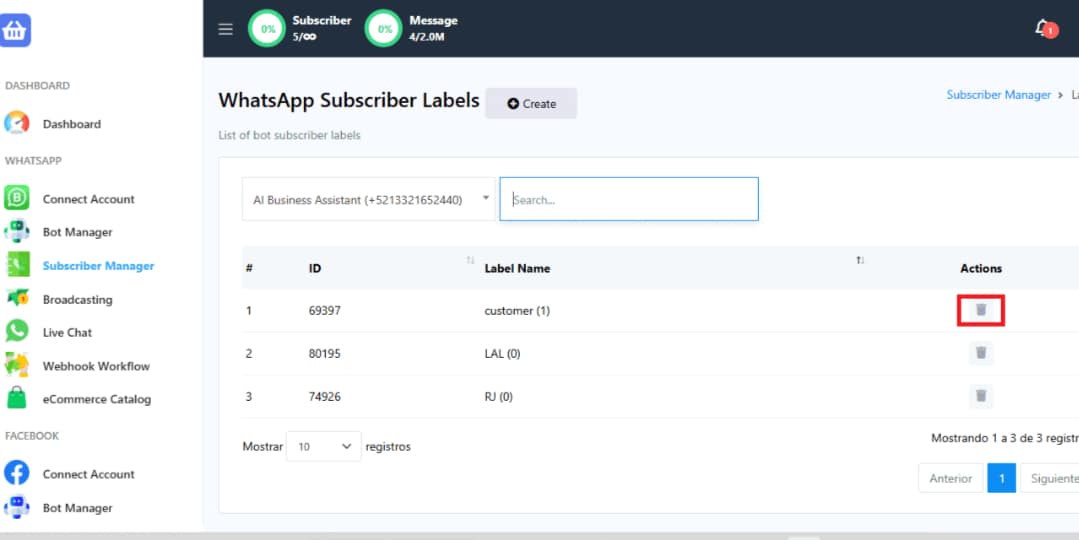Open WhatsApp Live Chat
The height and width of the screenshot is (540, 1079).
pos(66,333)
